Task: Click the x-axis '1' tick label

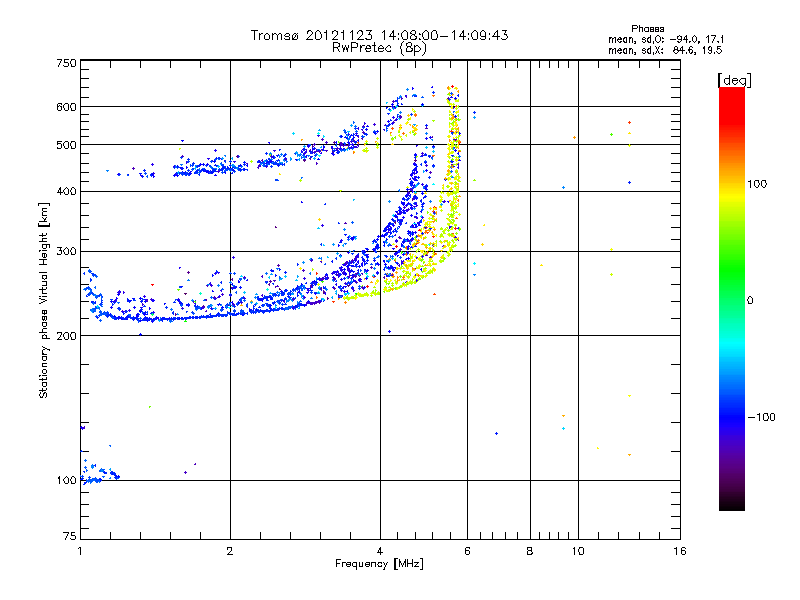Action: click(x=80, y=551)
